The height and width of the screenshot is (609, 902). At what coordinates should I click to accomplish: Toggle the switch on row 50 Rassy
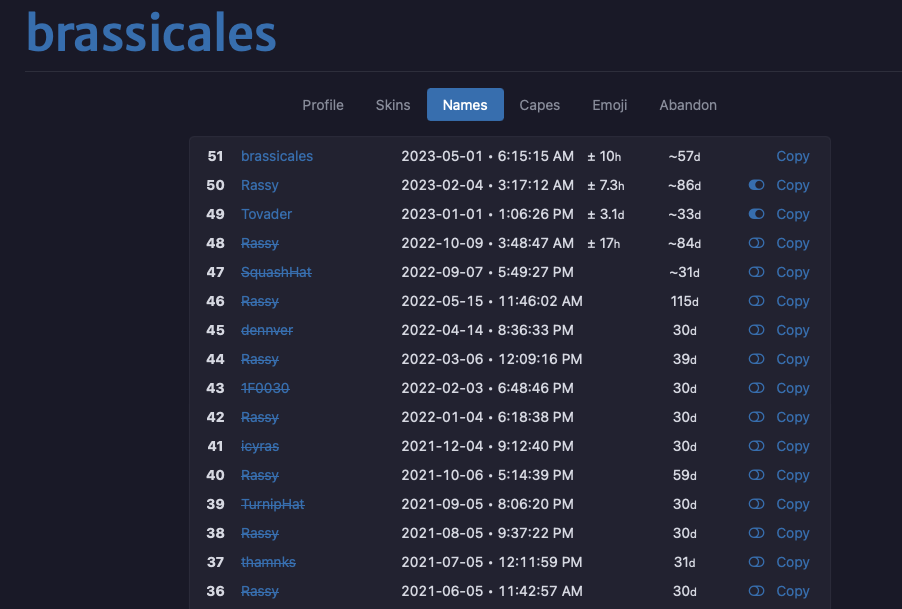coord(756,185)
